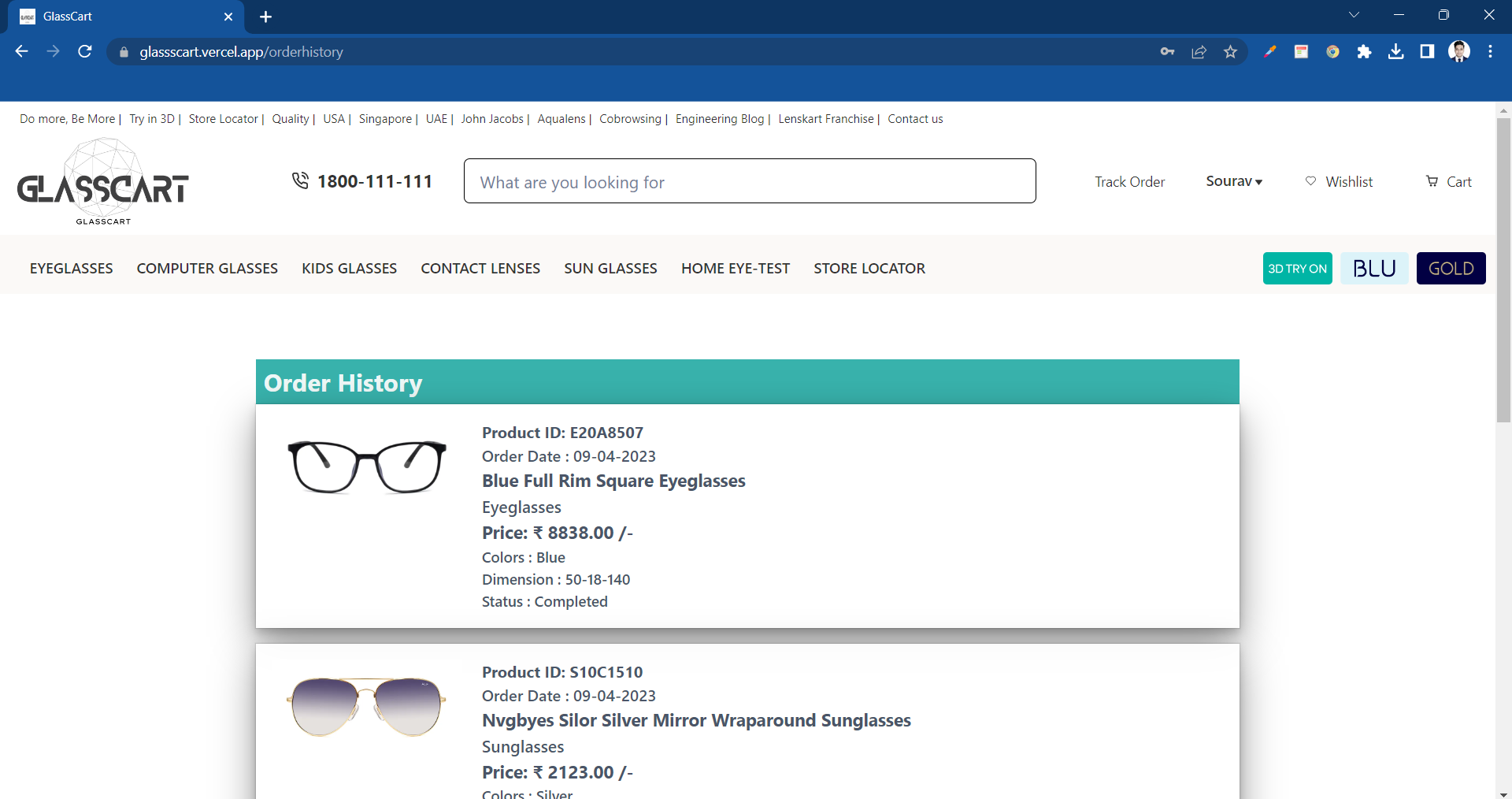Click Try in 3D link
This screenshot has height=799, width=1512.
[152, 119]
